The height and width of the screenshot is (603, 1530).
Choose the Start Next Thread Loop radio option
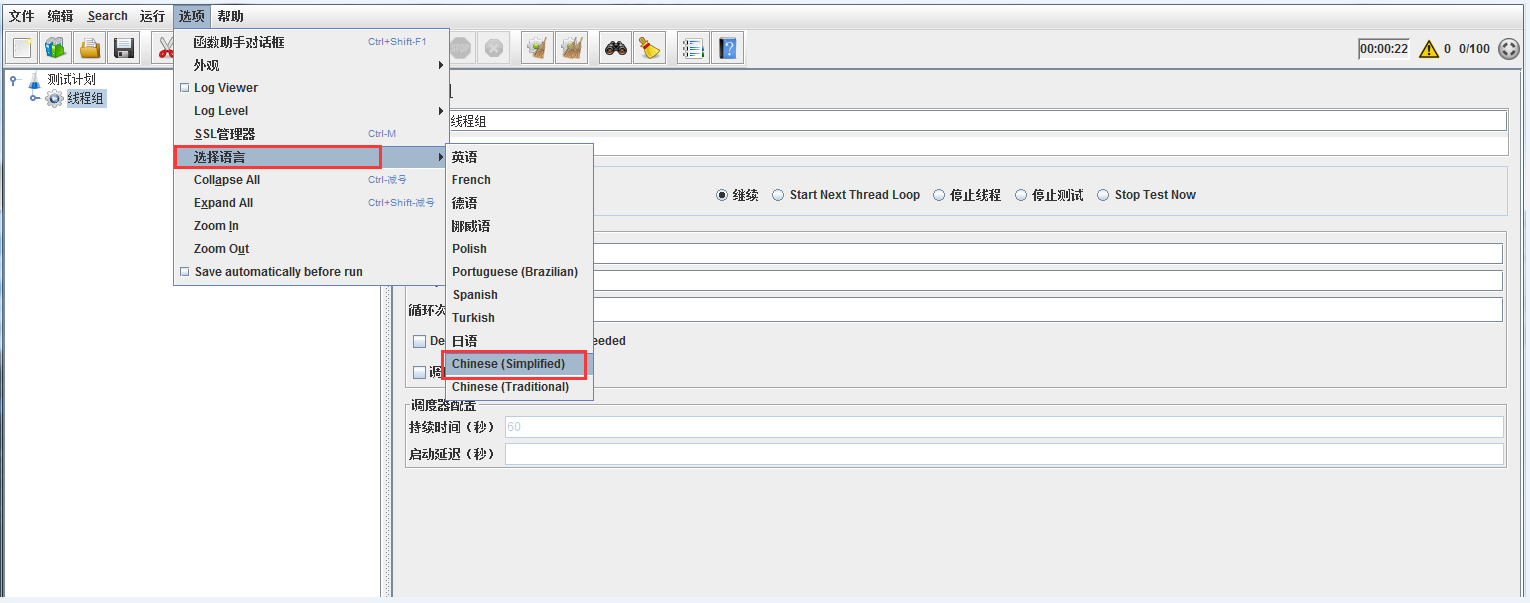coord(778,194)
